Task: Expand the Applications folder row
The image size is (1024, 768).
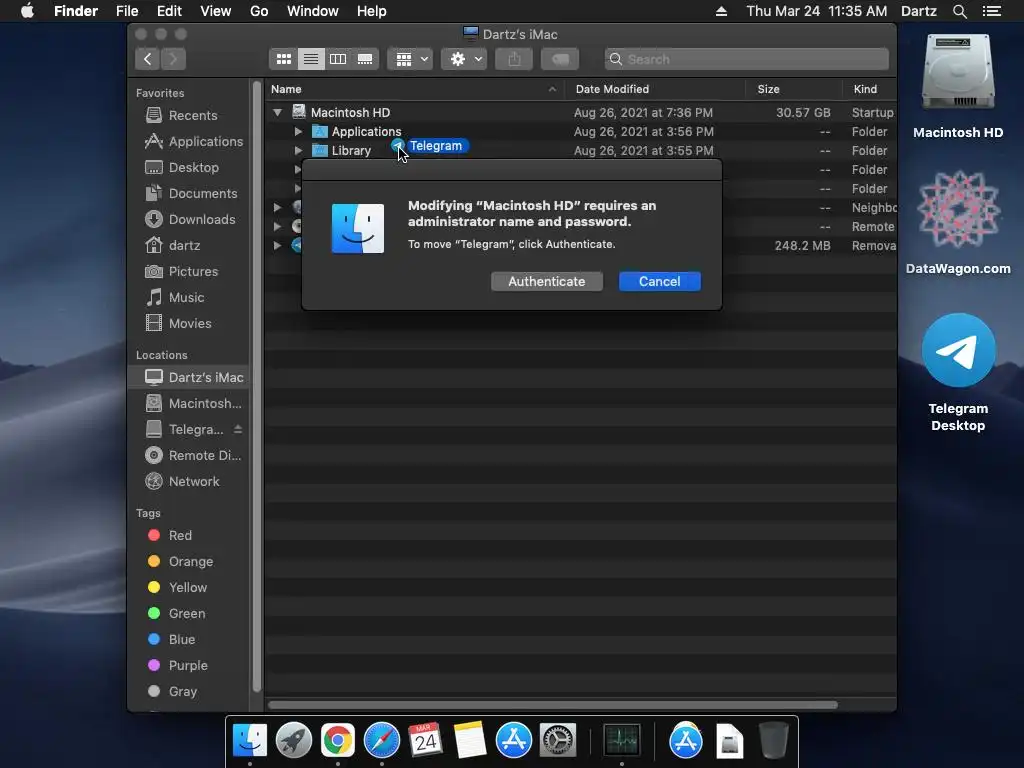Action: (x=298, y=131)
